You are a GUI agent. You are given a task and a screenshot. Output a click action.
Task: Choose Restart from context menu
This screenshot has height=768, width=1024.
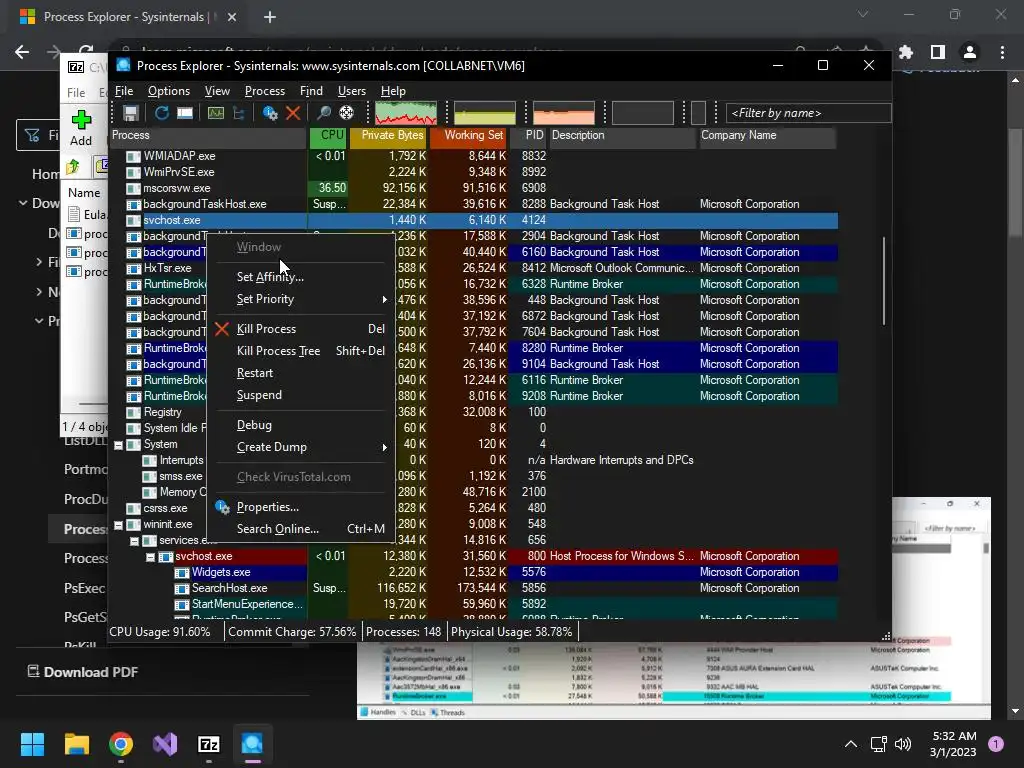point(302,373)
